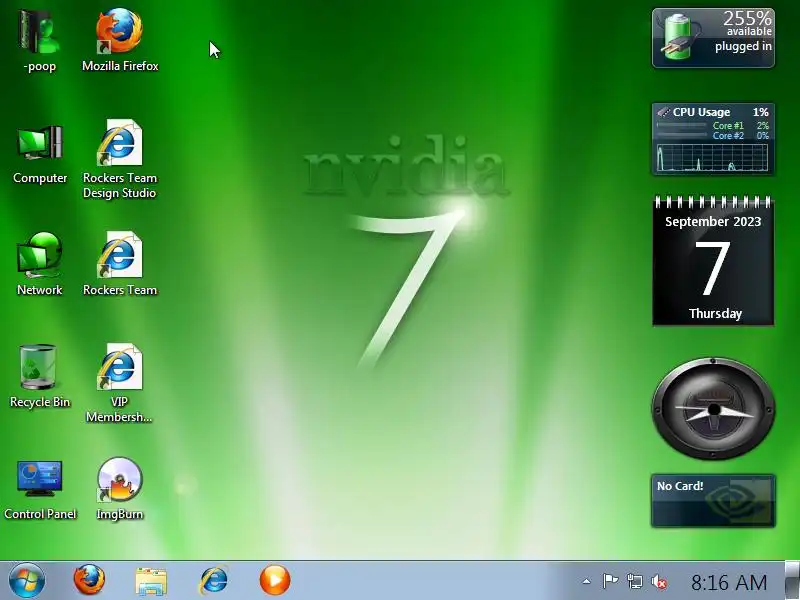
Task: Open Windows Media Player from taskbar
Action: pyautogui.click(x=275, y=580)
